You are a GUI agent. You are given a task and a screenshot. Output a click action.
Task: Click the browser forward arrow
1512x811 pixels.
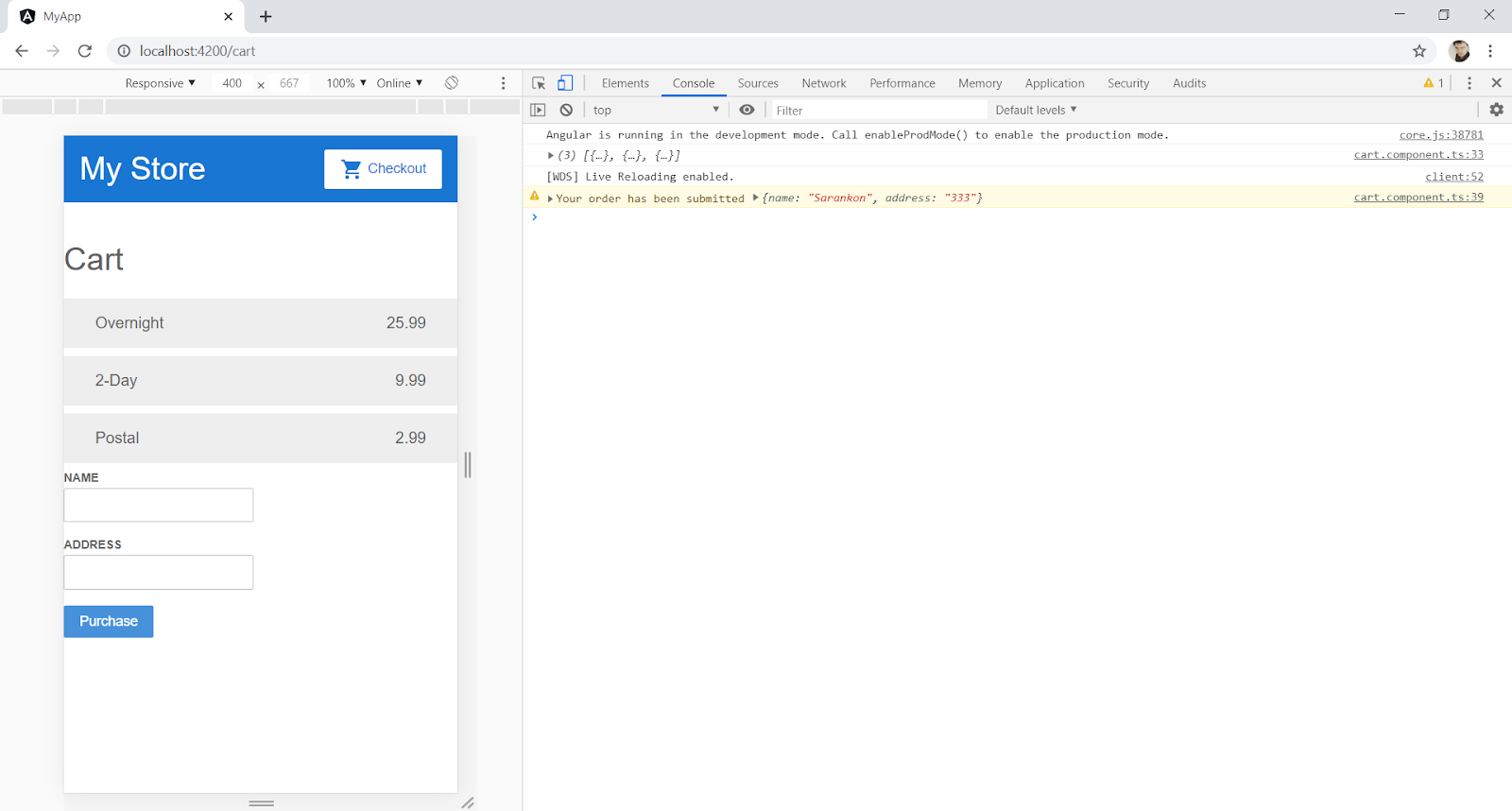click(53, 51)
